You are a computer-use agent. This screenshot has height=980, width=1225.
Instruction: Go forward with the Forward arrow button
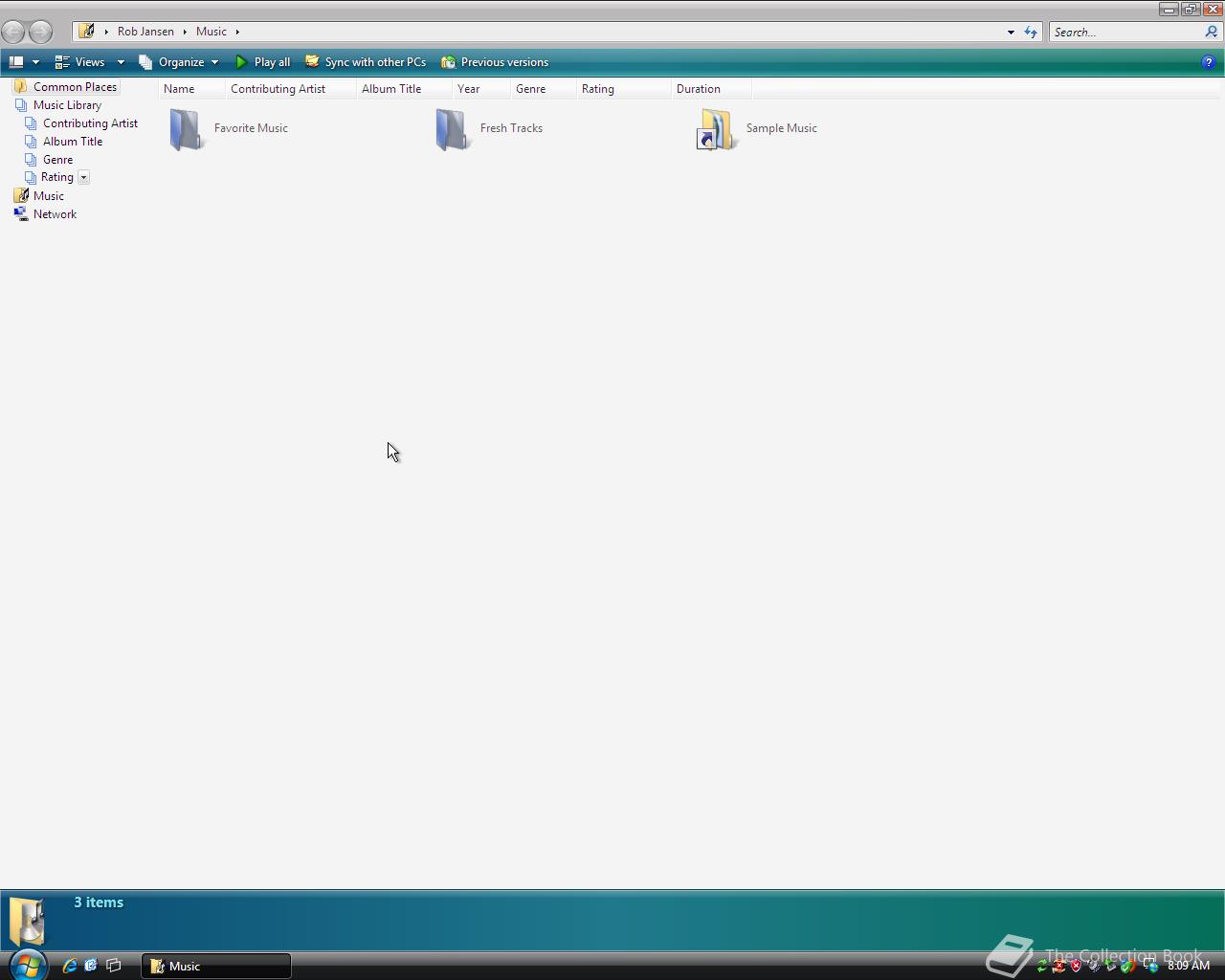pos(40,32)
